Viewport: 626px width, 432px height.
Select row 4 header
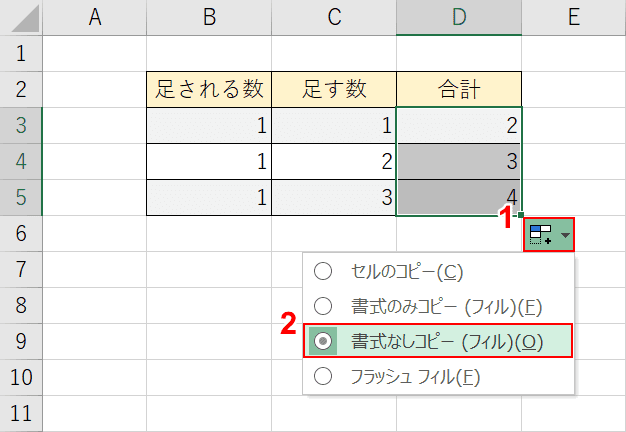tap(21, 161)
